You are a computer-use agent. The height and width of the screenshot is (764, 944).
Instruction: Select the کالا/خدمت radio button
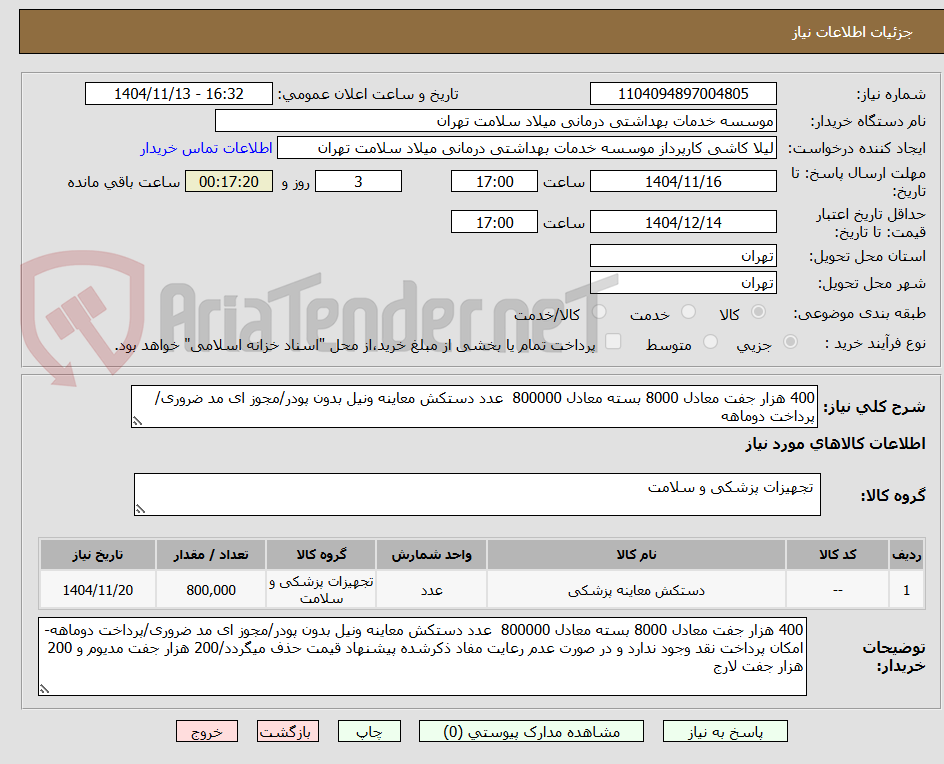599,312
